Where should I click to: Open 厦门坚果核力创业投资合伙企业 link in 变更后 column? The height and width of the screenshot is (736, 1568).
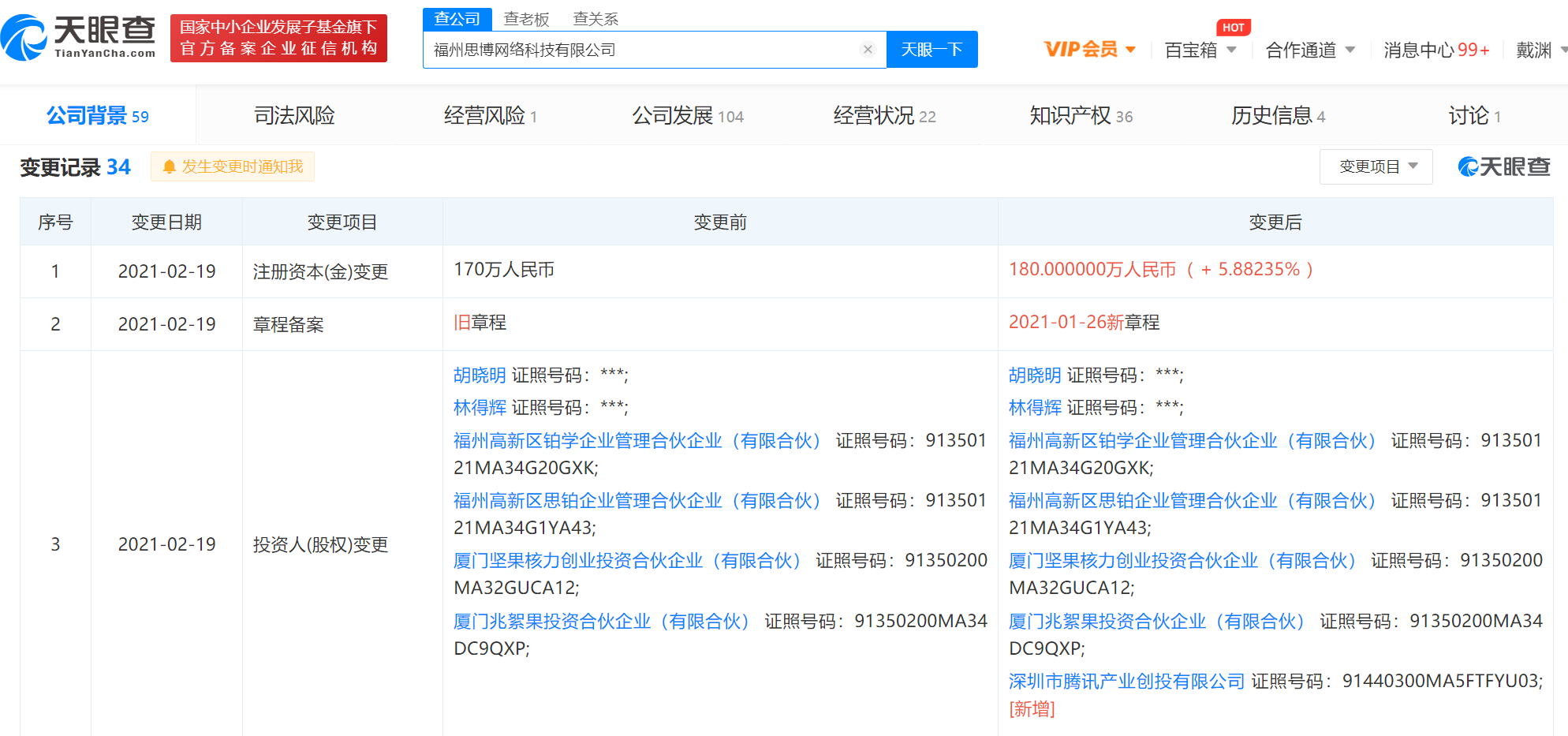1183,560
